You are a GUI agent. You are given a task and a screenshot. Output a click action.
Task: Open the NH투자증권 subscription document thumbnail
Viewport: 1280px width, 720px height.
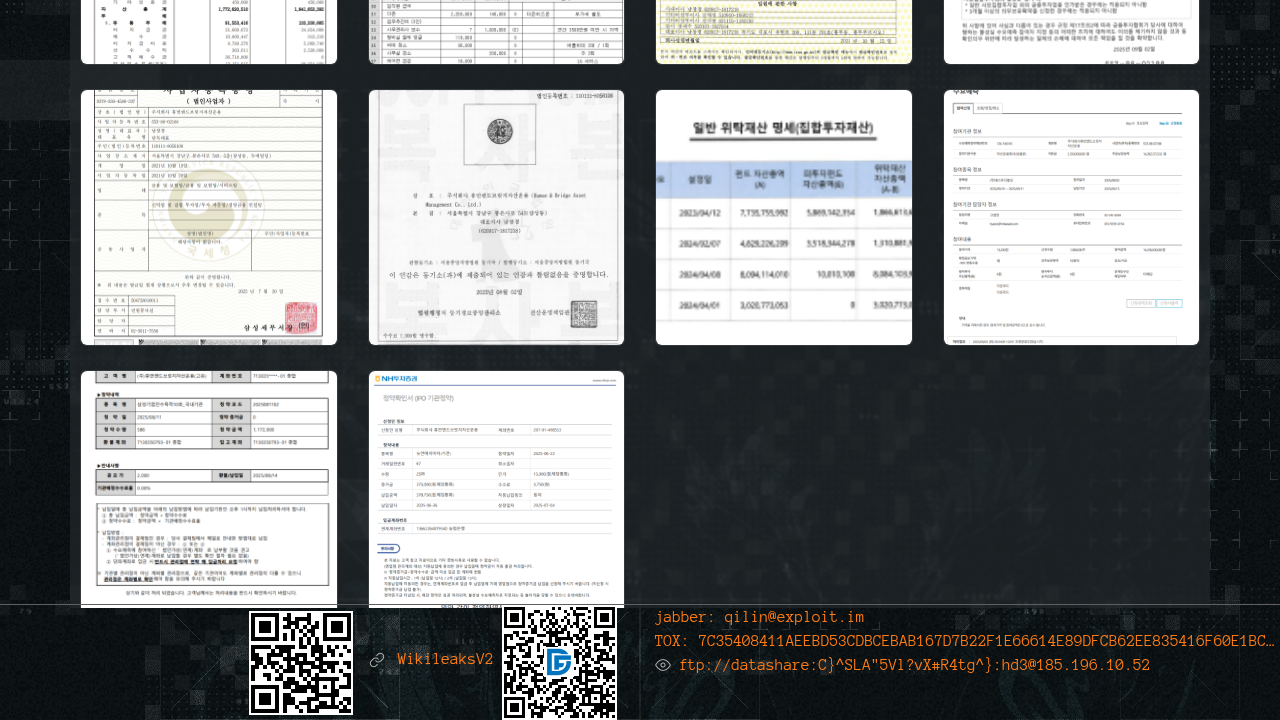pyautogui.click(x=496, y=489)
